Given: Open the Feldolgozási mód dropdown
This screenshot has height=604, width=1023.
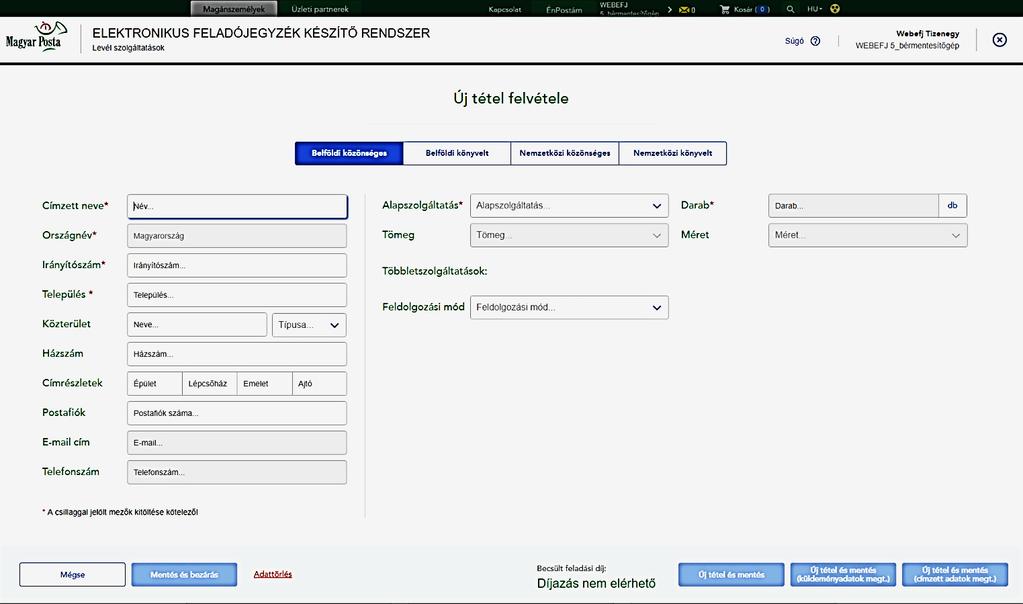Looking at the screenshot, I should coord(569,307).
